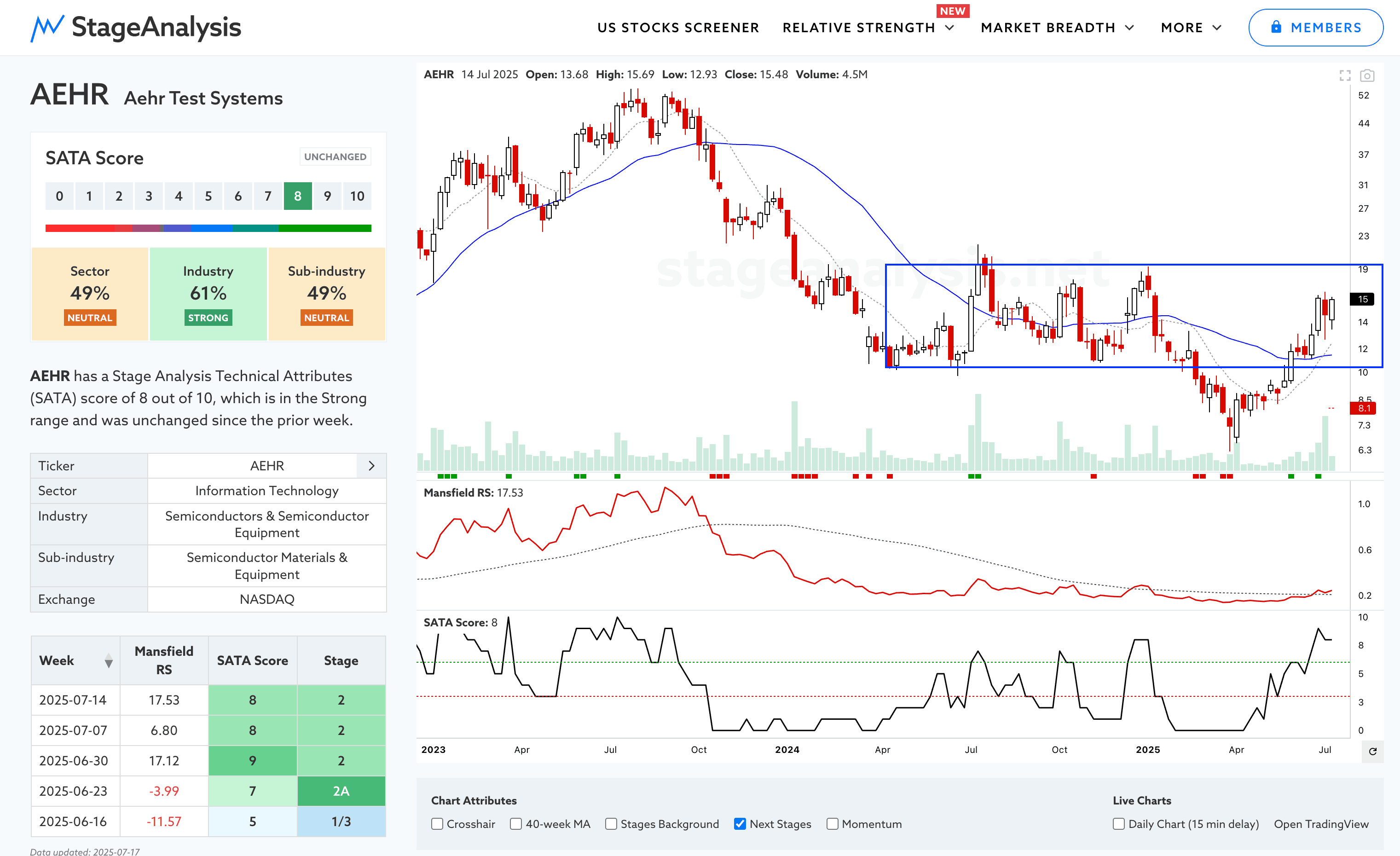
Task: Click the NASDAQ exchange cell
Action: (x=267, y=599)
